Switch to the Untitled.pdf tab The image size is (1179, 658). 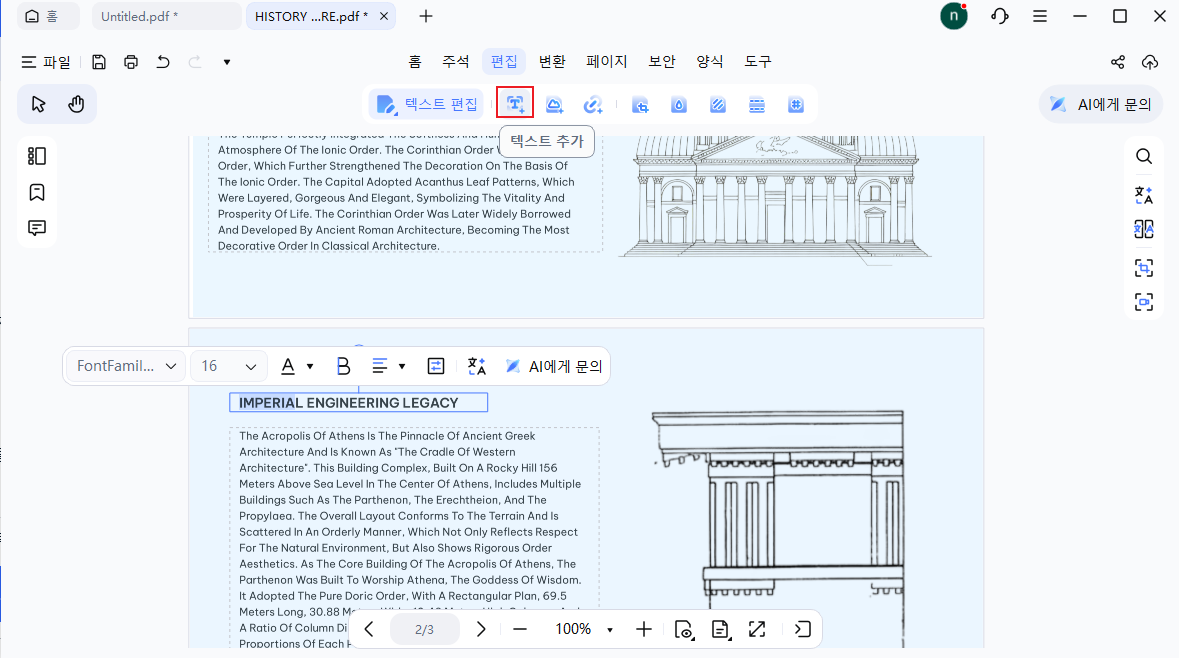[166, 16]
